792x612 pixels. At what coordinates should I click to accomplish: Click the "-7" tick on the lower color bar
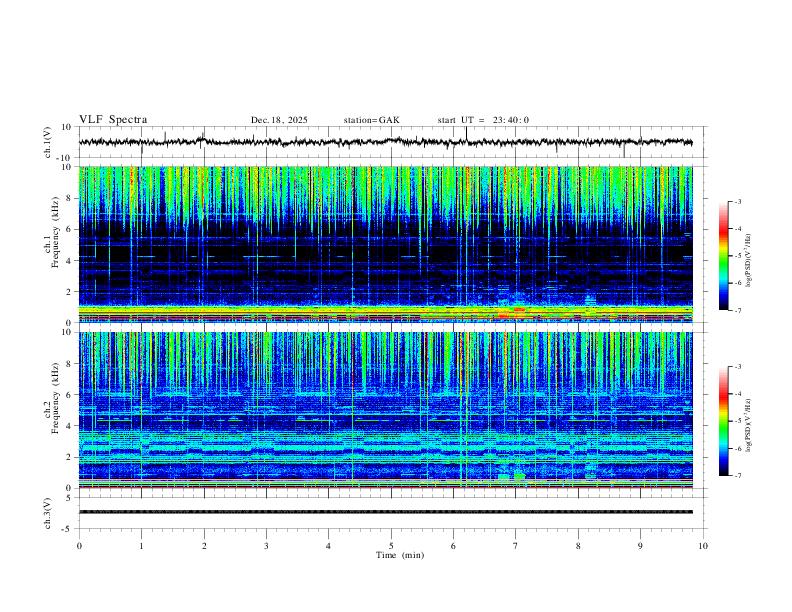point(737,476)
